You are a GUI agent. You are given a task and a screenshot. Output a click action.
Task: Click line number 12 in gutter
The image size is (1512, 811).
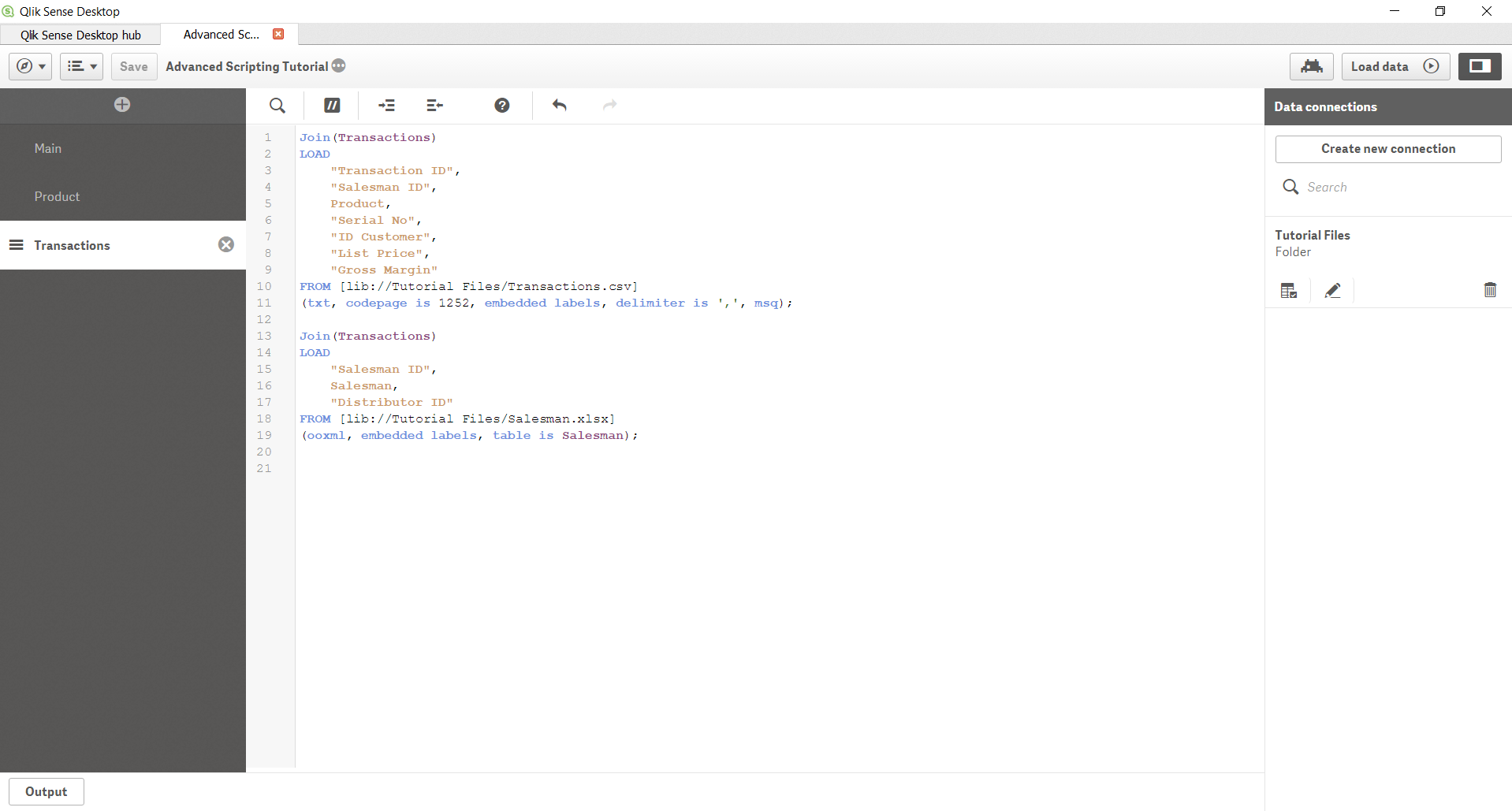[264, 319]
